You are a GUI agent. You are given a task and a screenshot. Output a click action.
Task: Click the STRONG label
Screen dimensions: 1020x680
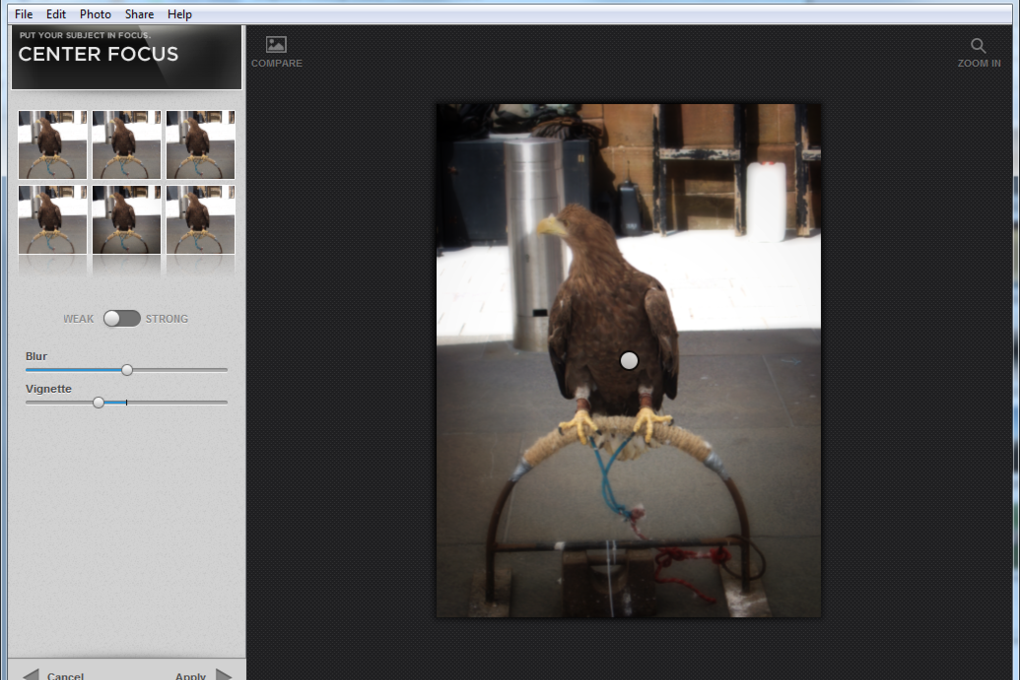click(167, 319)
